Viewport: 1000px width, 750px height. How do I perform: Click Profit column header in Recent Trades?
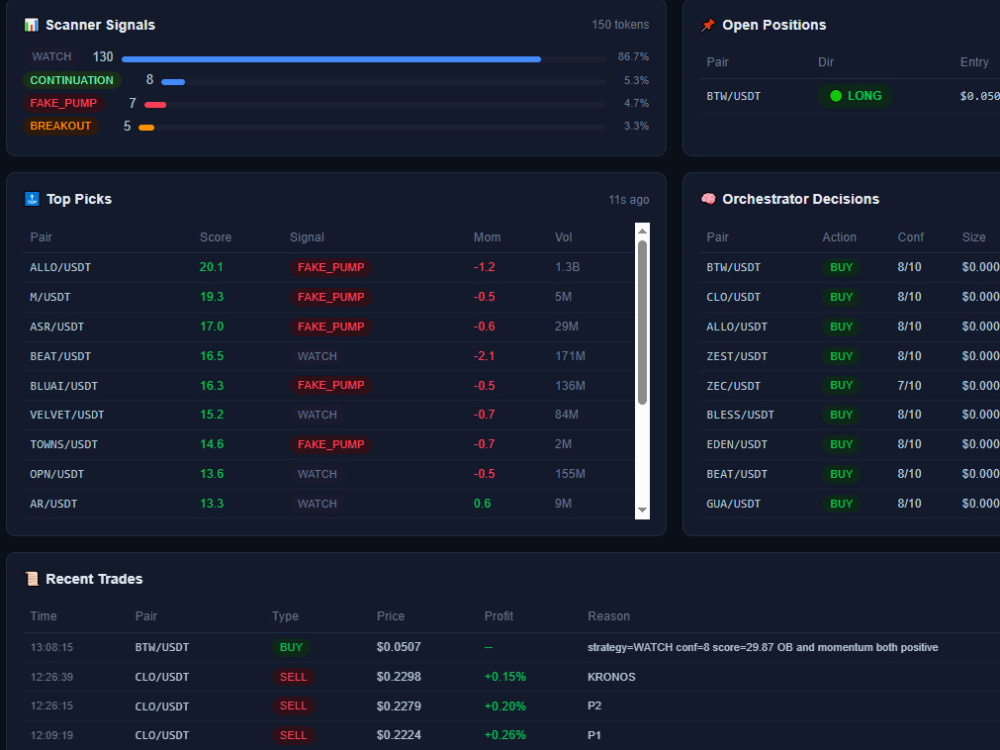click(498, 616)
